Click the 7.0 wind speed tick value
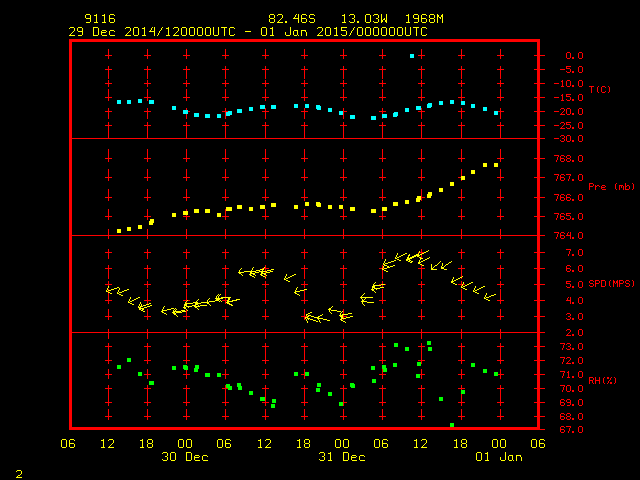Image resolution: width=640 pixels, height=480 pixels. [574, 253]
